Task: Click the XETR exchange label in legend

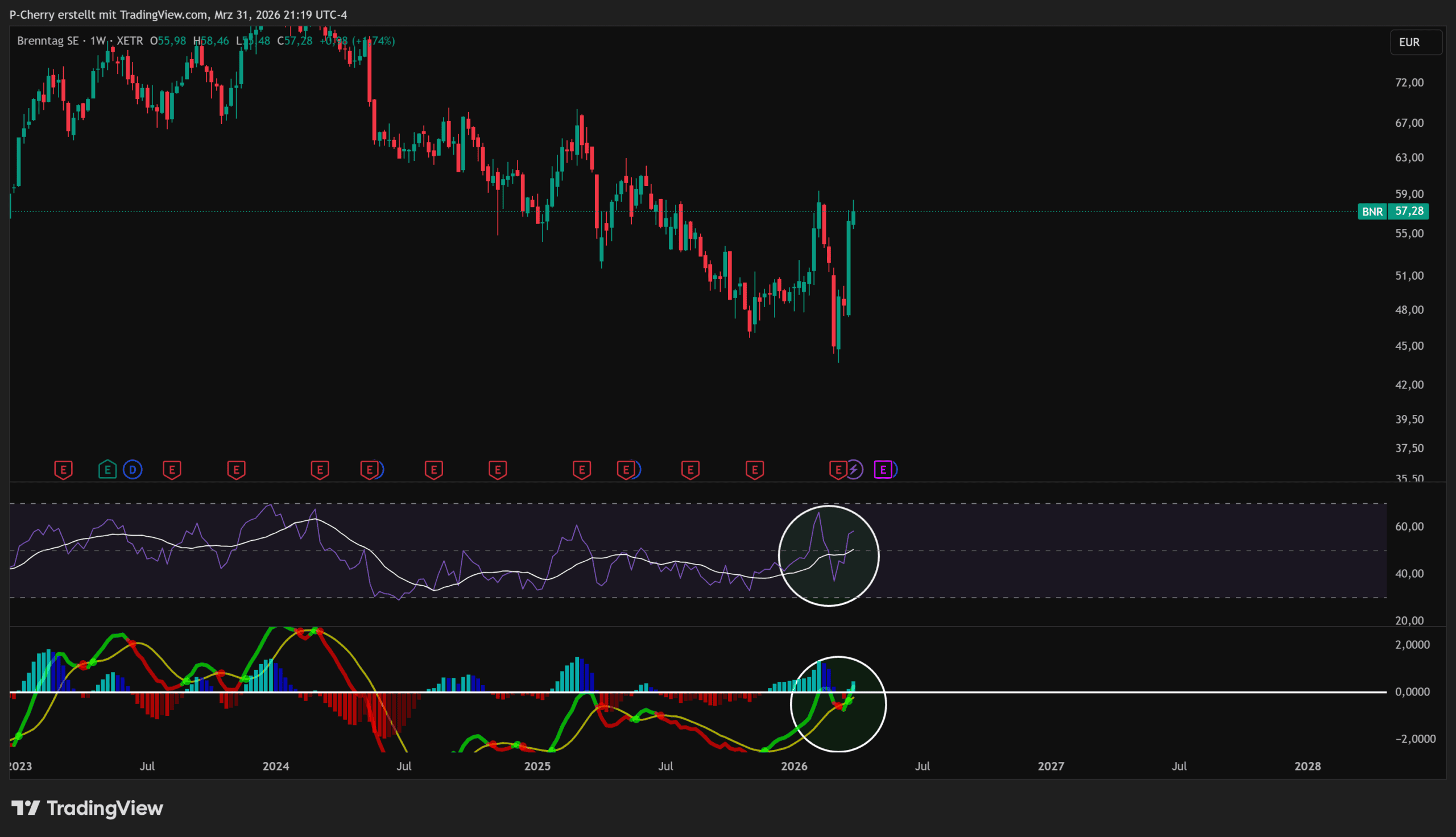Action: 129,41
